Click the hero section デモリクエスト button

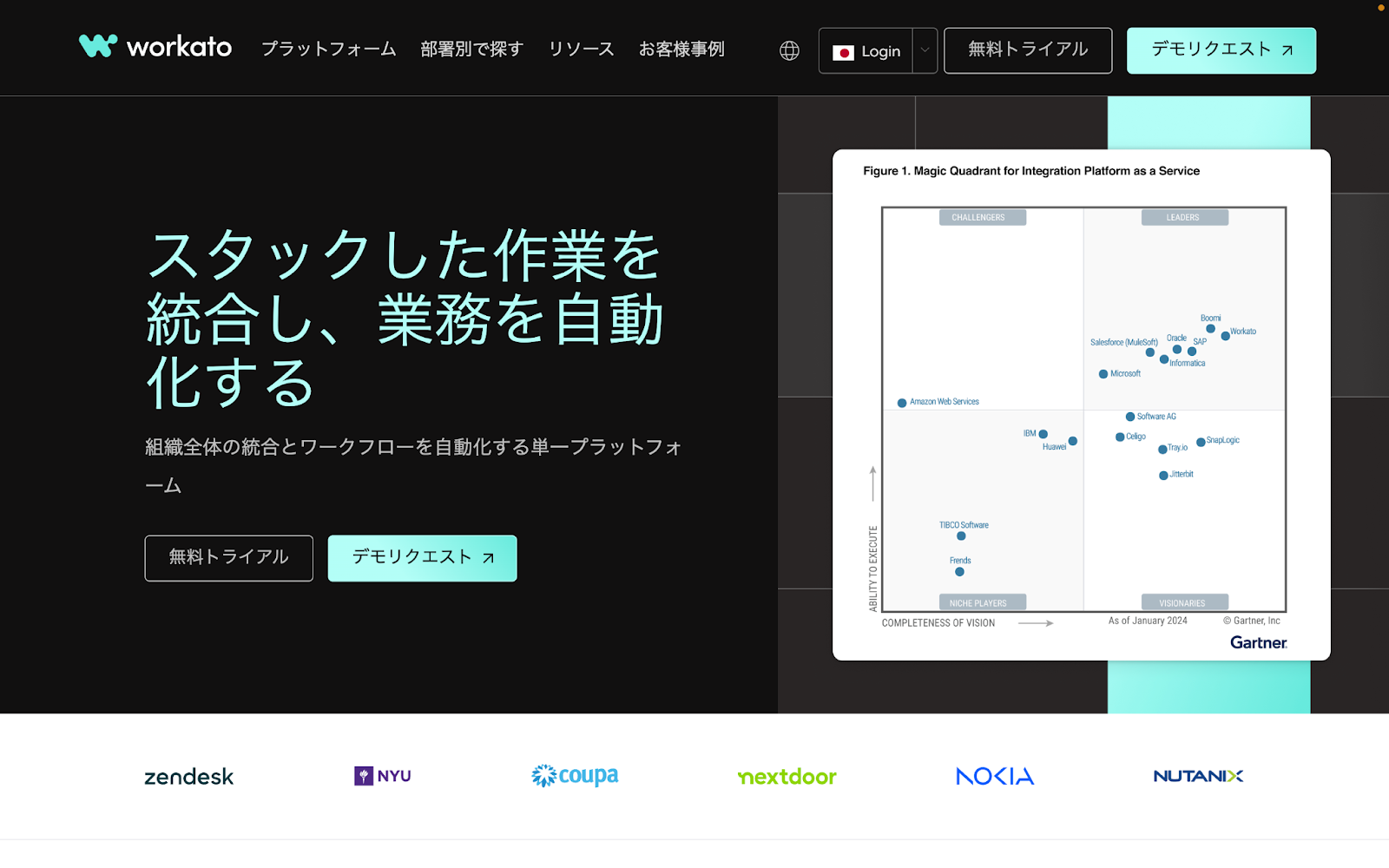423,558
